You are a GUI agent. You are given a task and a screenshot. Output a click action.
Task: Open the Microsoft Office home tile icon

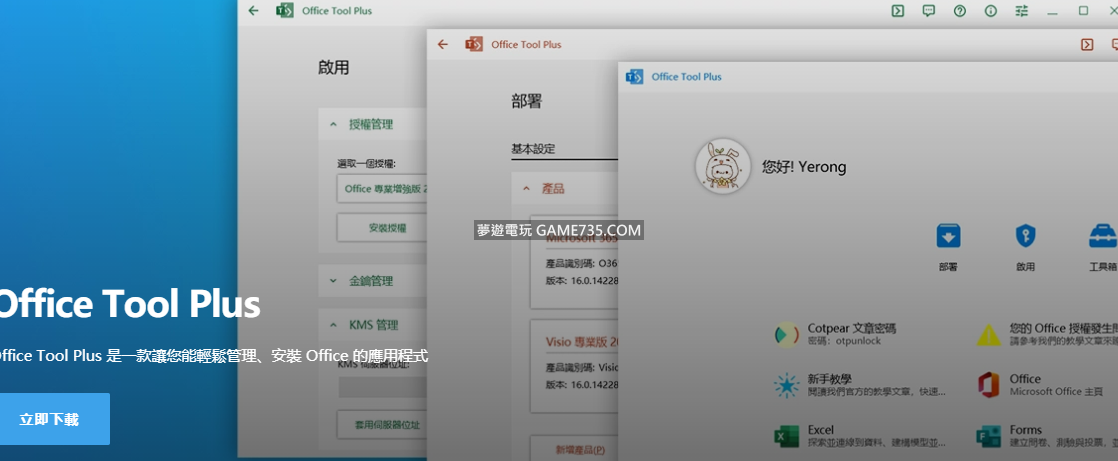click(989, 385)
